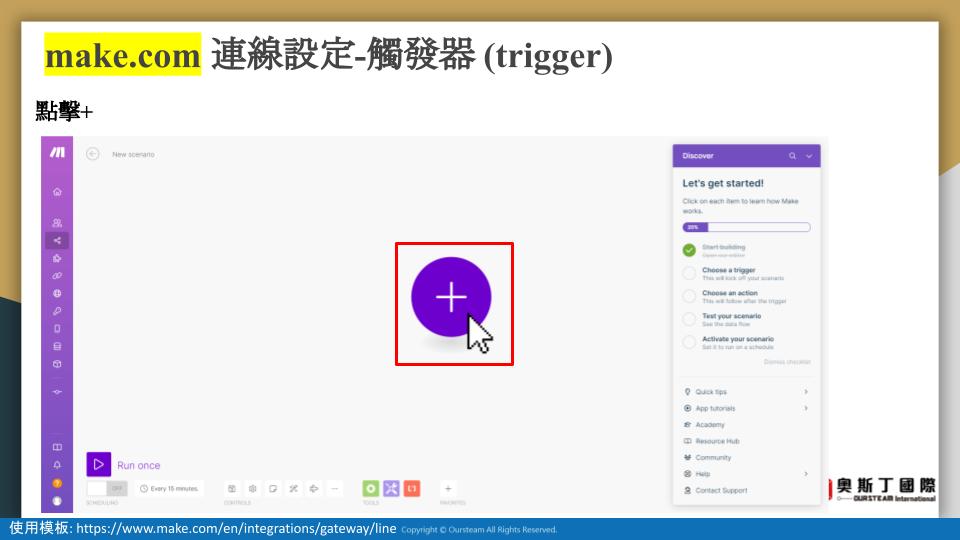
Task: Open Data structures cube icon in sidebar
Action: point(57,364)
